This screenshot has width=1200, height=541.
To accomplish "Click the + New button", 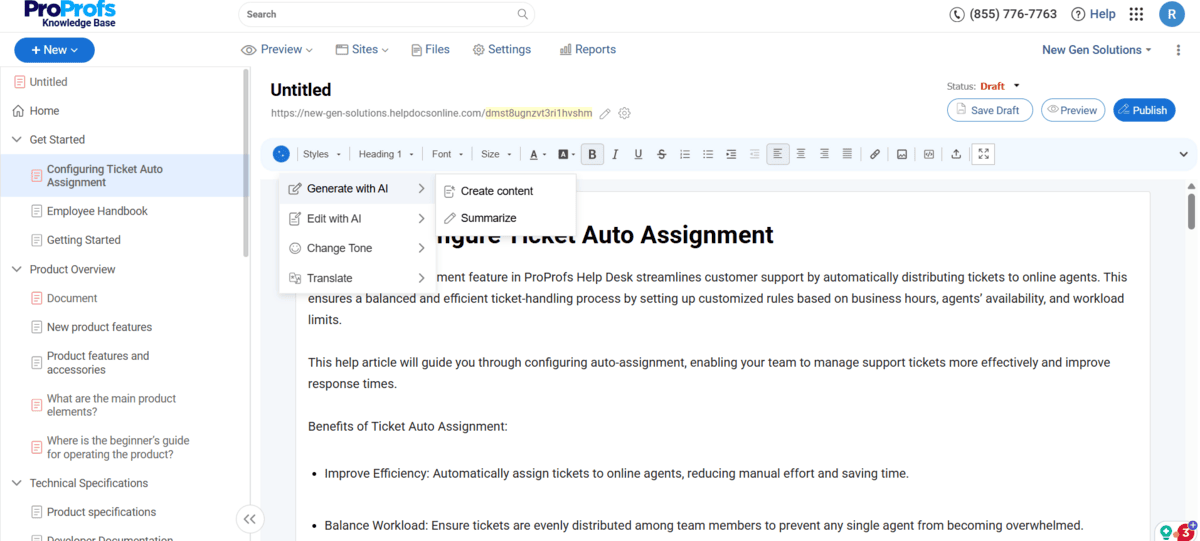I will 54,50.
